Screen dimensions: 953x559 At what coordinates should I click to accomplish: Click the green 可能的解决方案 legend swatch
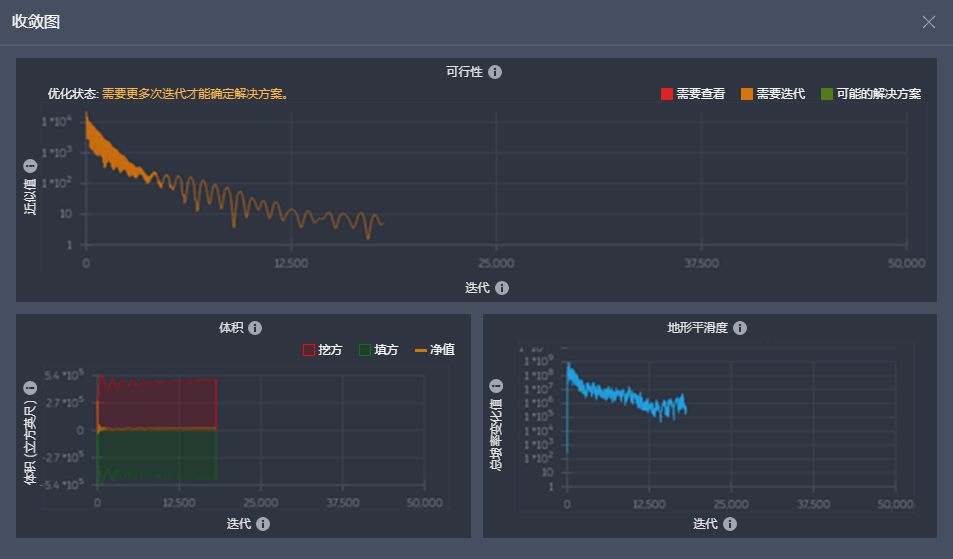tap(827, 94)
